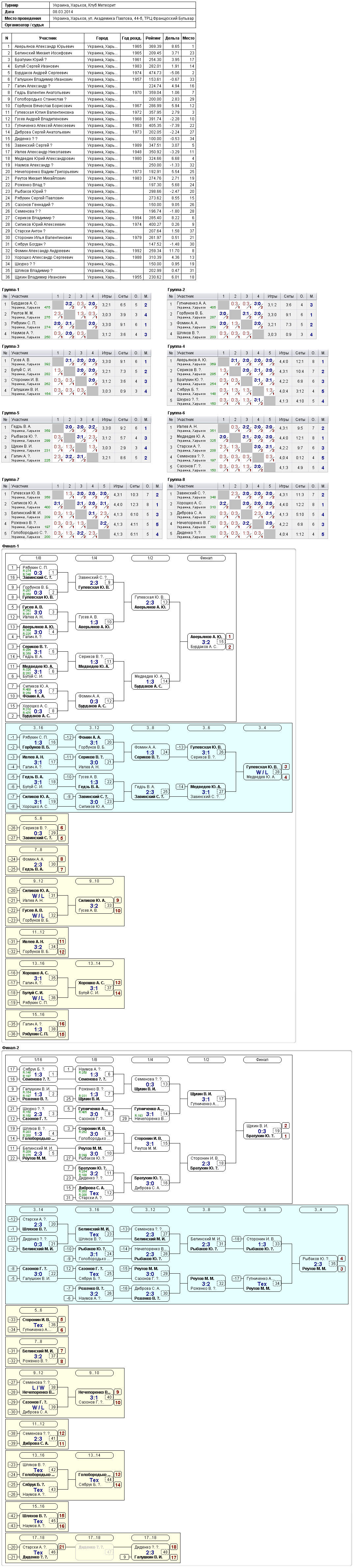Viewport: 355px width, 1568px height.
Task: Open participant Белинский Михаил Иосифович
Action: 43,53
